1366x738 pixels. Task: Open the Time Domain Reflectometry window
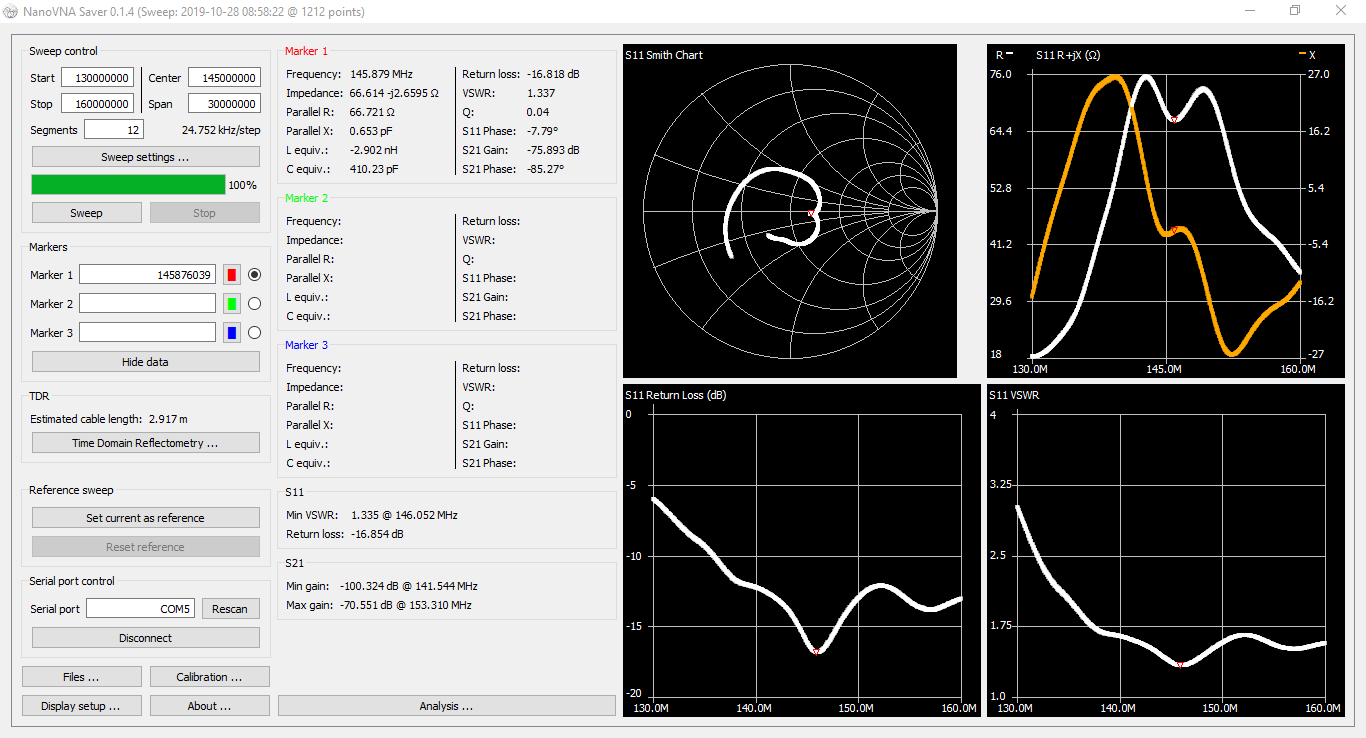145,442
